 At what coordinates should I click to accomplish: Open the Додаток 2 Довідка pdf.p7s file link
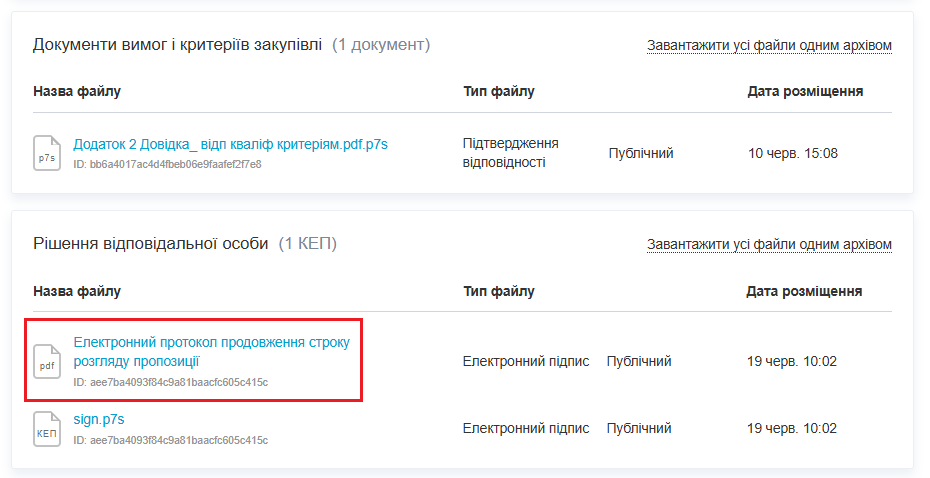[x=230, y=144]
